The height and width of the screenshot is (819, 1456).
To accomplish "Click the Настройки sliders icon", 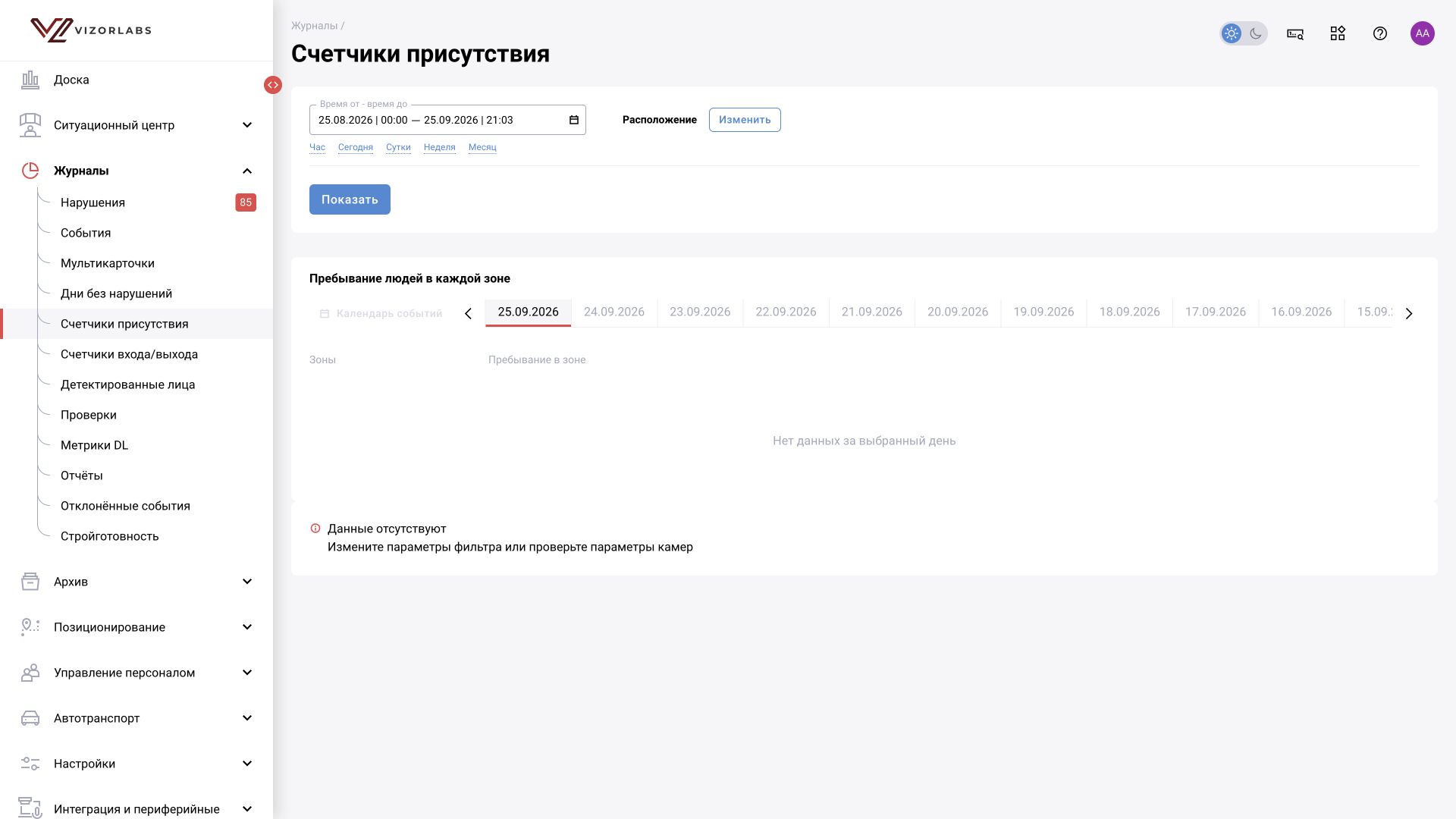I will pos(30,764).
